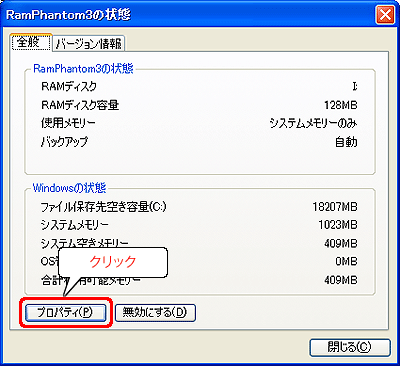This screenshot has height=366, width=400.
Task: Close the RamPhantom3の状態 window with X
Action: click(x=385, y=15)
